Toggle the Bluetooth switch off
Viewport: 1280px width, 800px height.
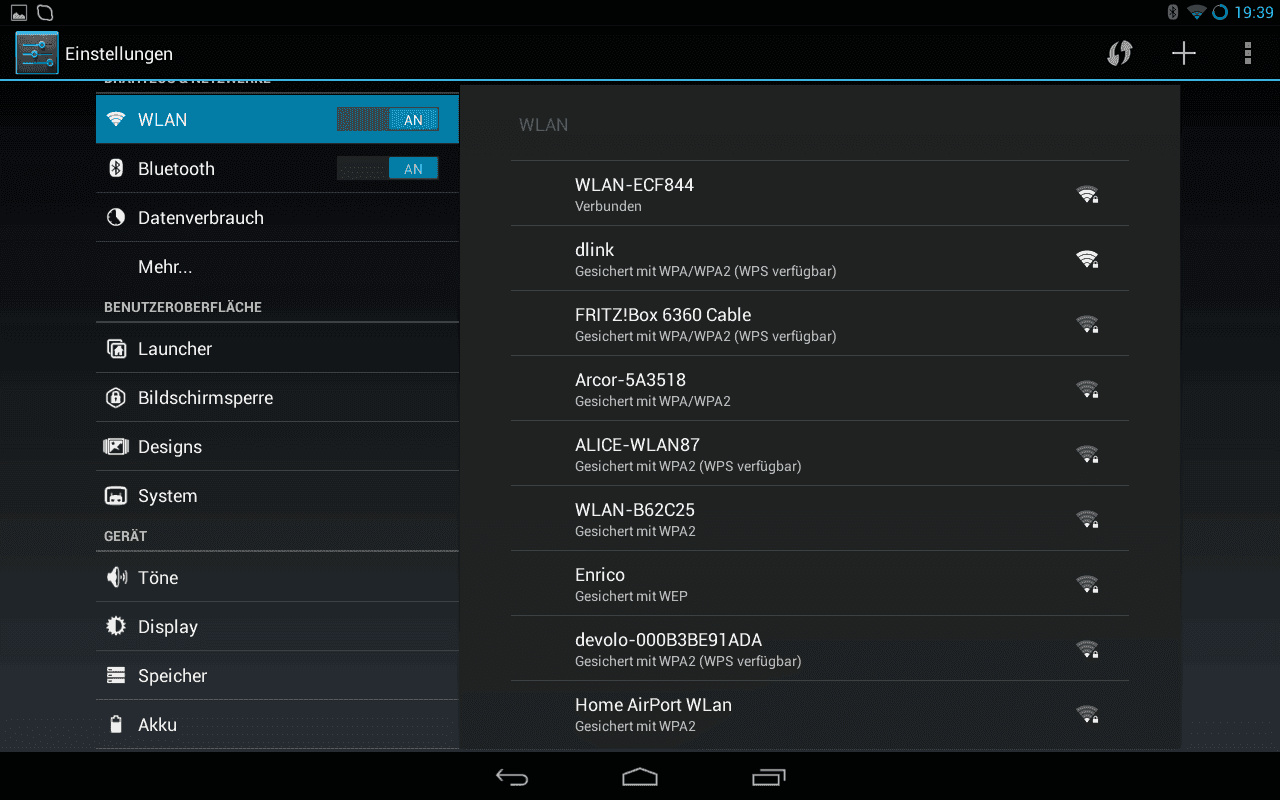(387, 168)
